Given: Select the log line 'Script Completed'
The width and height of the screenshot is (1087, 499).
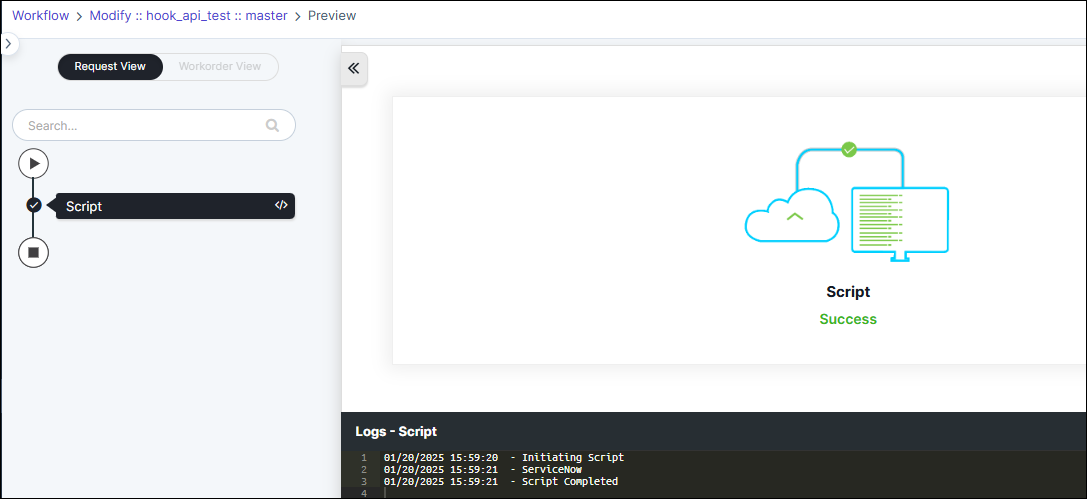Looking at the screenshot, I should pos(501,481).
